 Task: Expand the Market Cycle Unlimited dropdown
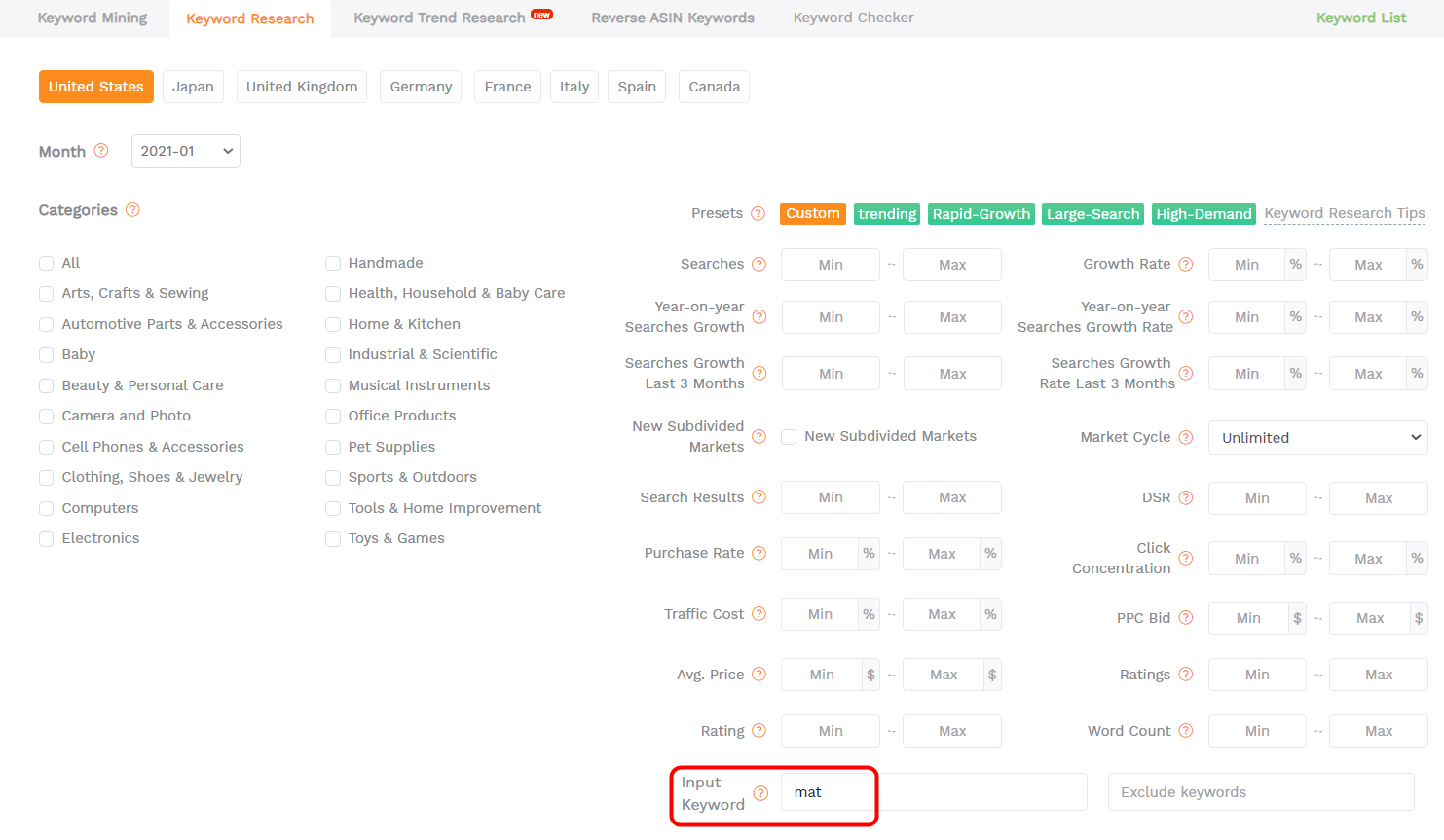pyautogui.click(x=1317, y=438)
